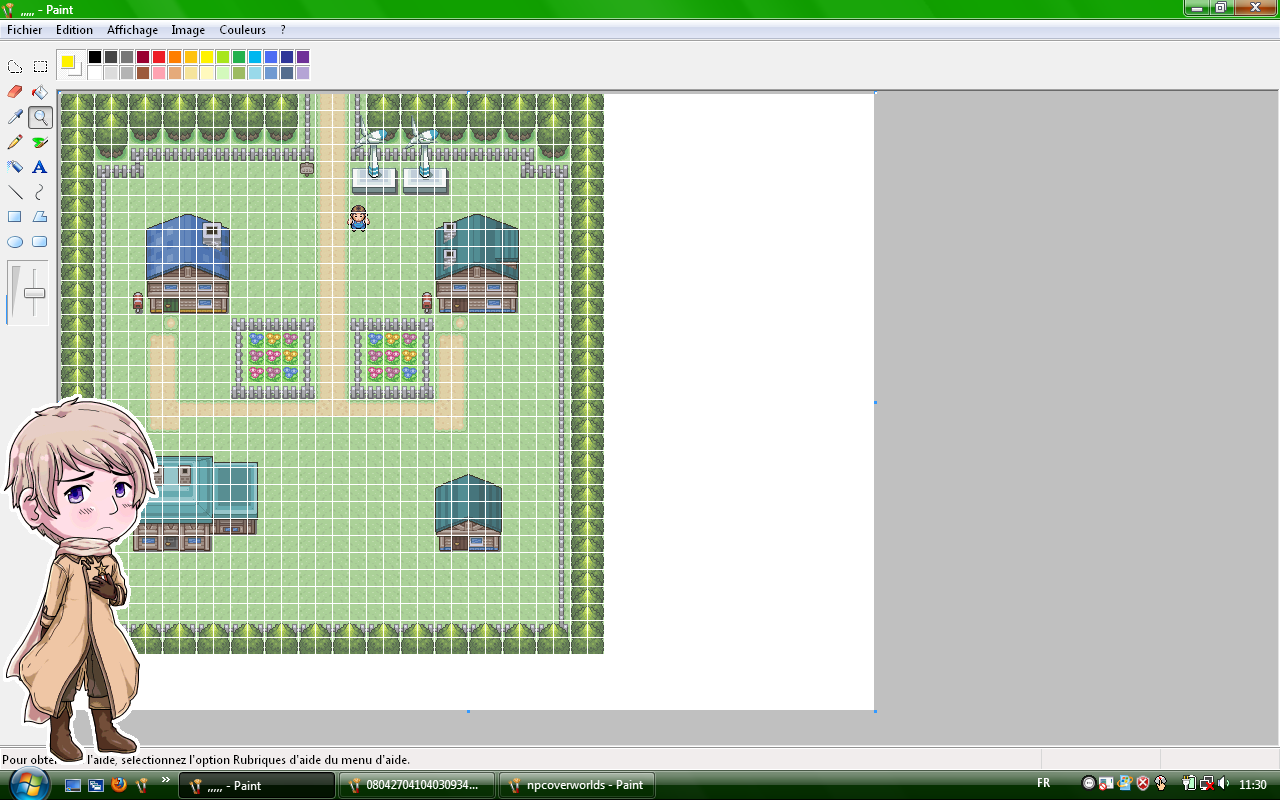
Task: Choose the pink color swatch
Action: (x=159, y=73)
